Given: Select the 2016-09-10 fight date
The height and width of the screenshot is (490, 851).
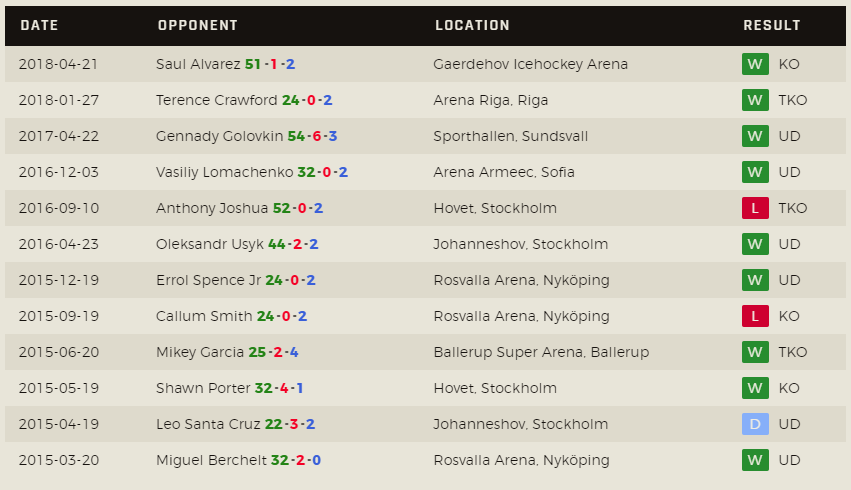Looking at the screenshot, I should [59, 208].
